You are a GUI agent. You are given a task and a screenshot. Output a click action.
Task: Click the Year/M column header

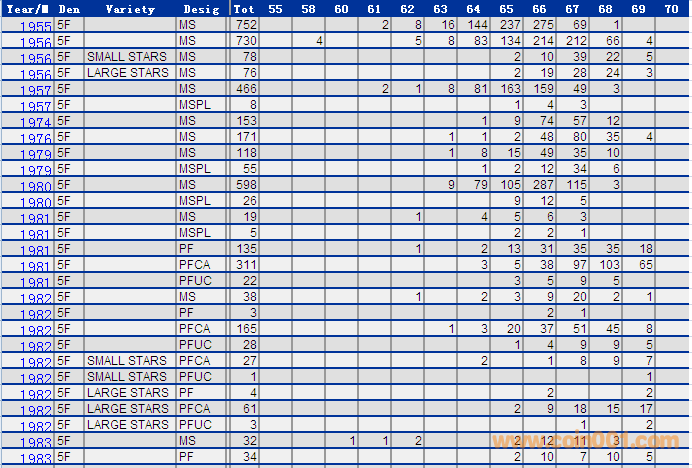(27, 8)
